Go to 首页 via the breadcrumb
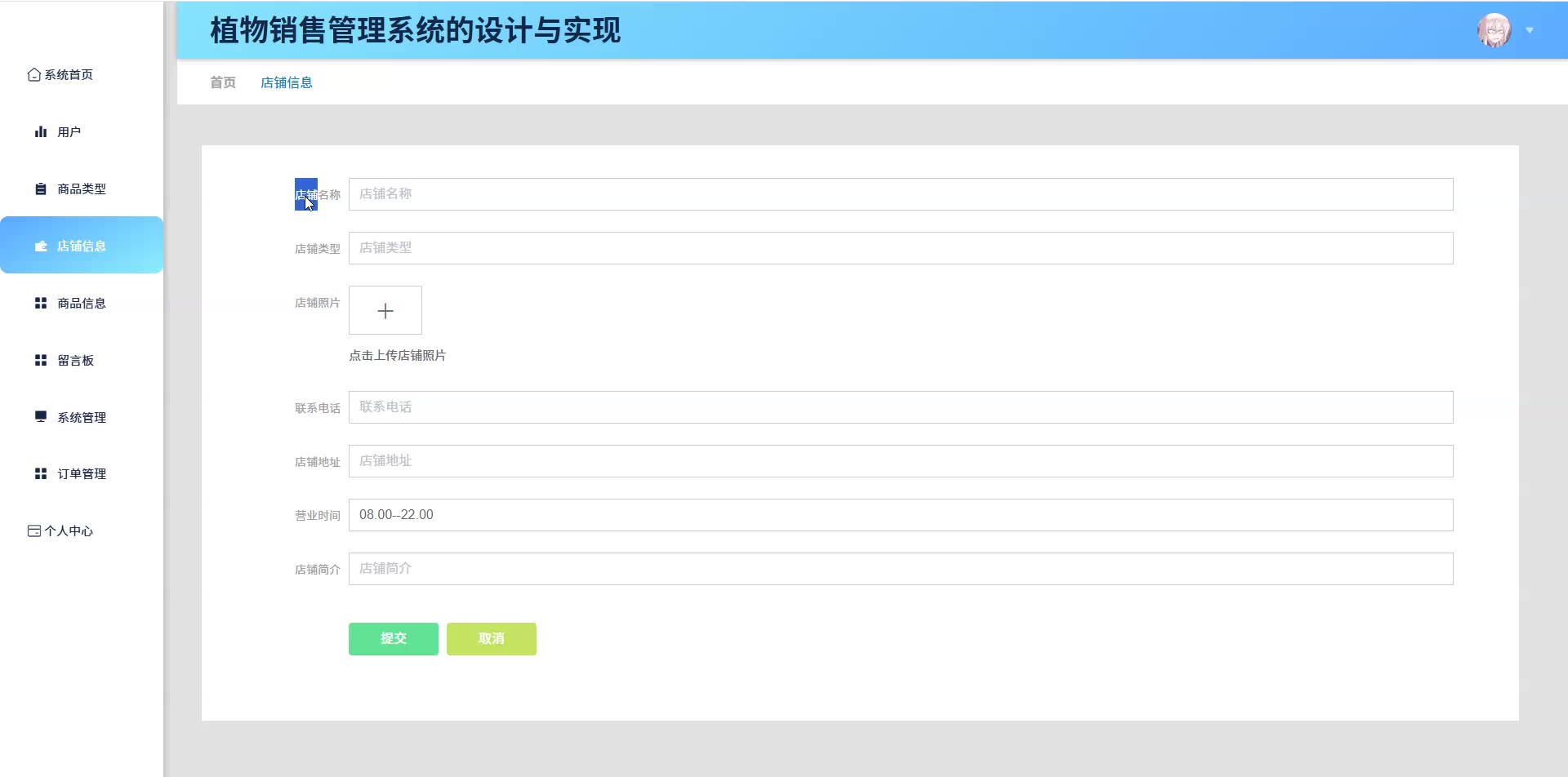 click(x=223, y=82)
